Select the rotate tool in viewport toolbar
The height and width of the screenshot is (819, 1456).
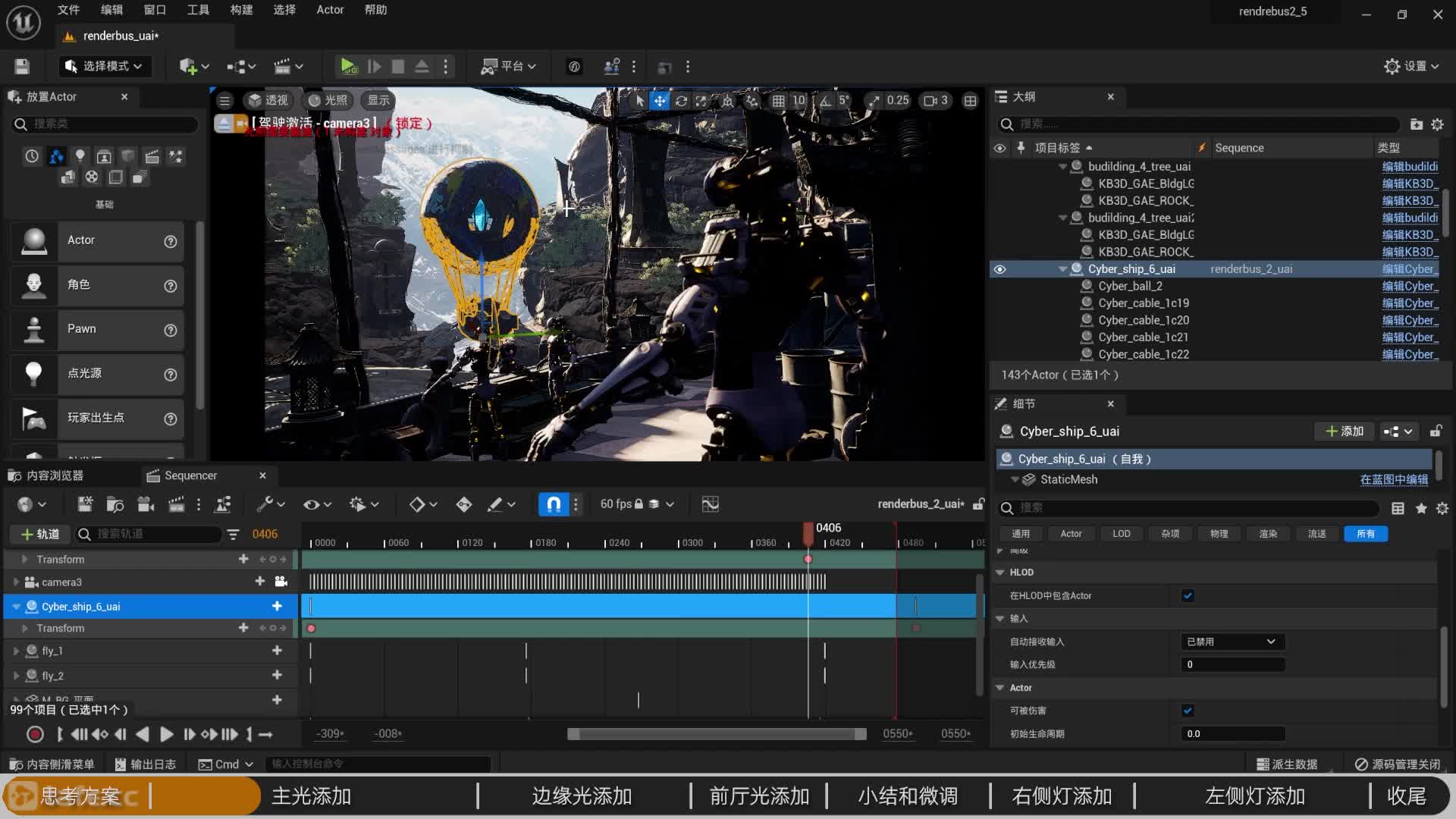click(x=681, y=101)
